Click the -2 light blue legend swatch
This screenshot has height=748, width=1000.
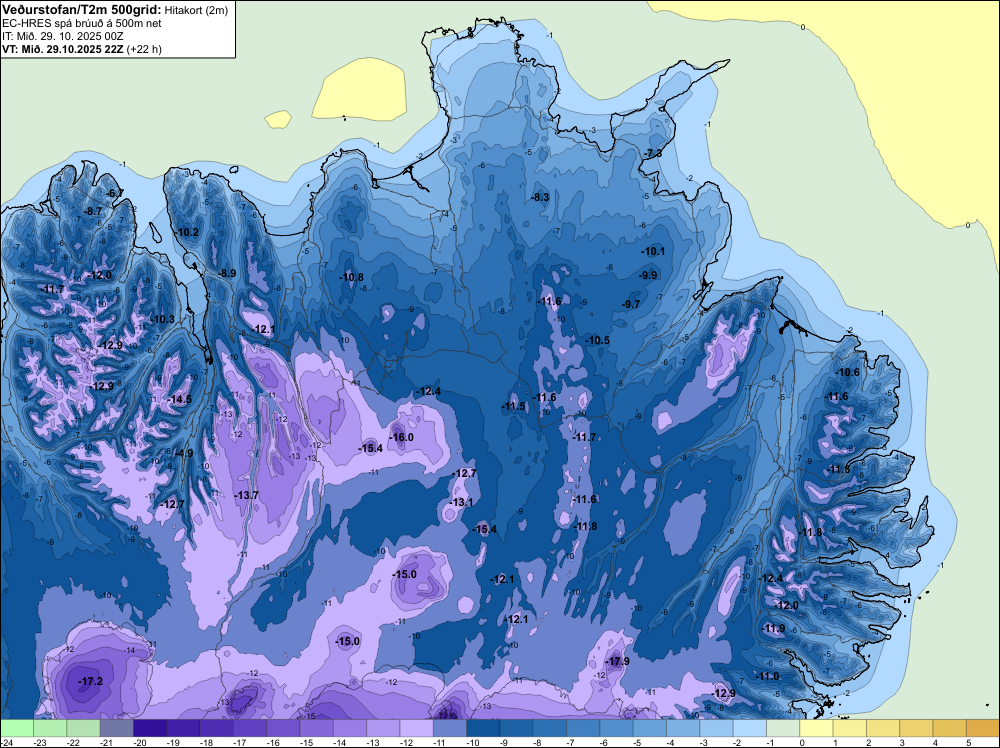tap(749, 728)
